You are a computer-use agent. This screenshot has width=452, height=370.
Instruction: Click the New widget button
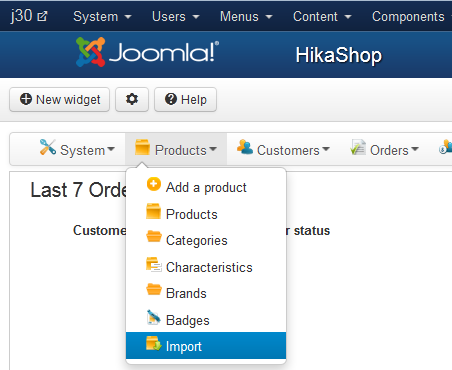click(x=59, y=99)
